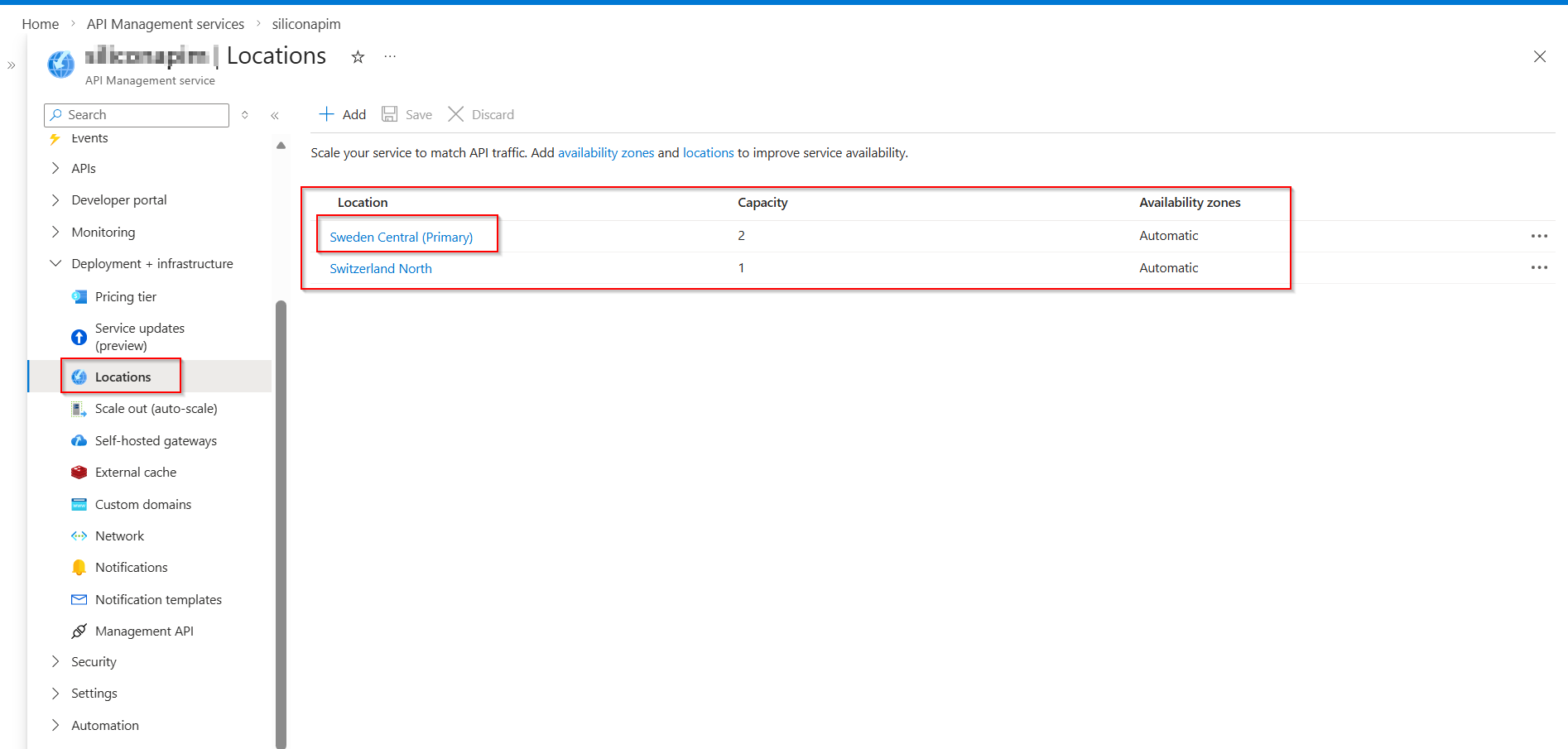The height and width of the screenshot is (749, 1568).
Task: Open the more options ellipsis beside the title
Action: coord(390,56)
